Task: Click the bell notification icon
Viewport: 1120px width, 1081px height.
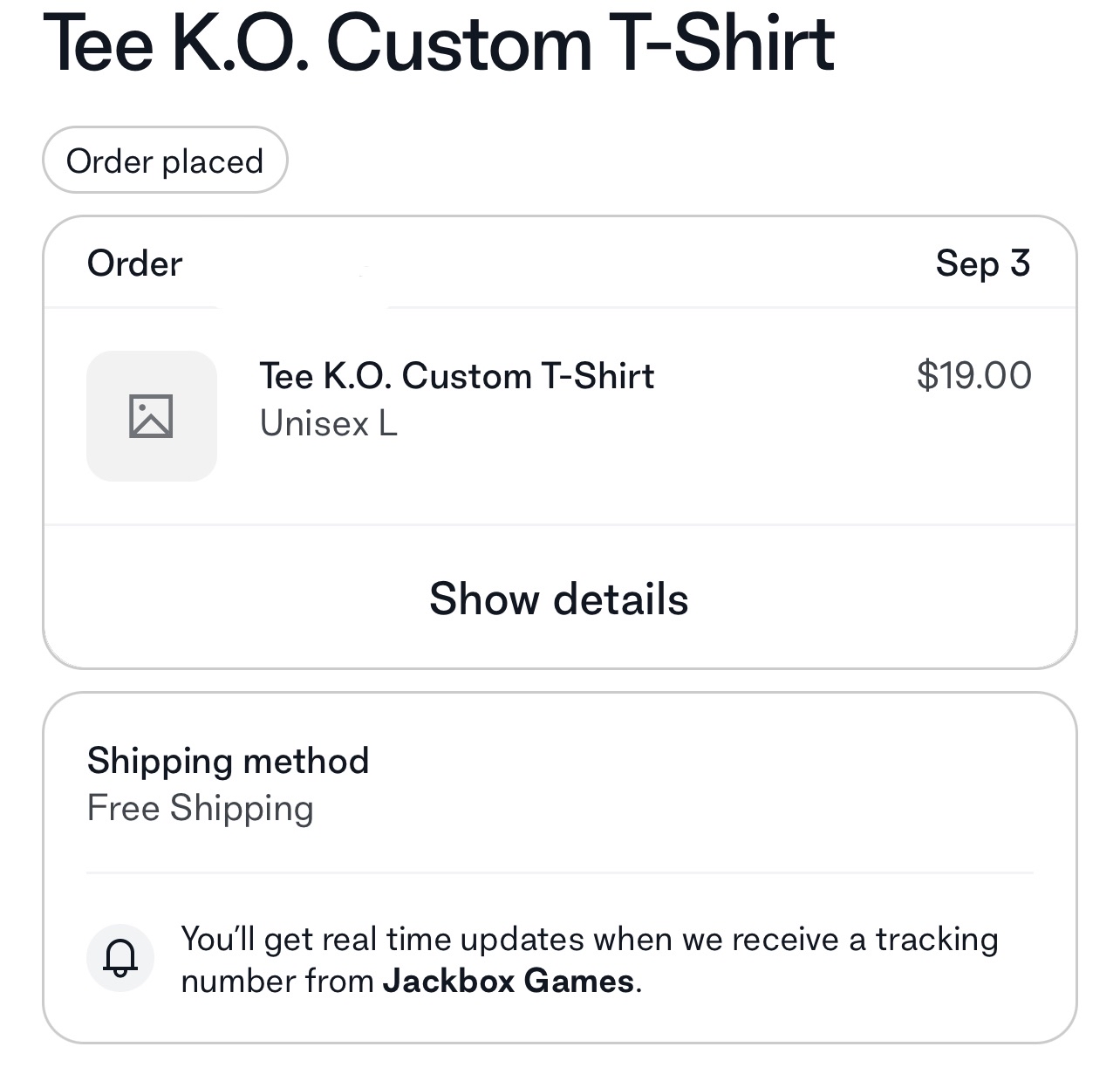Action: [x=120, y=958]
